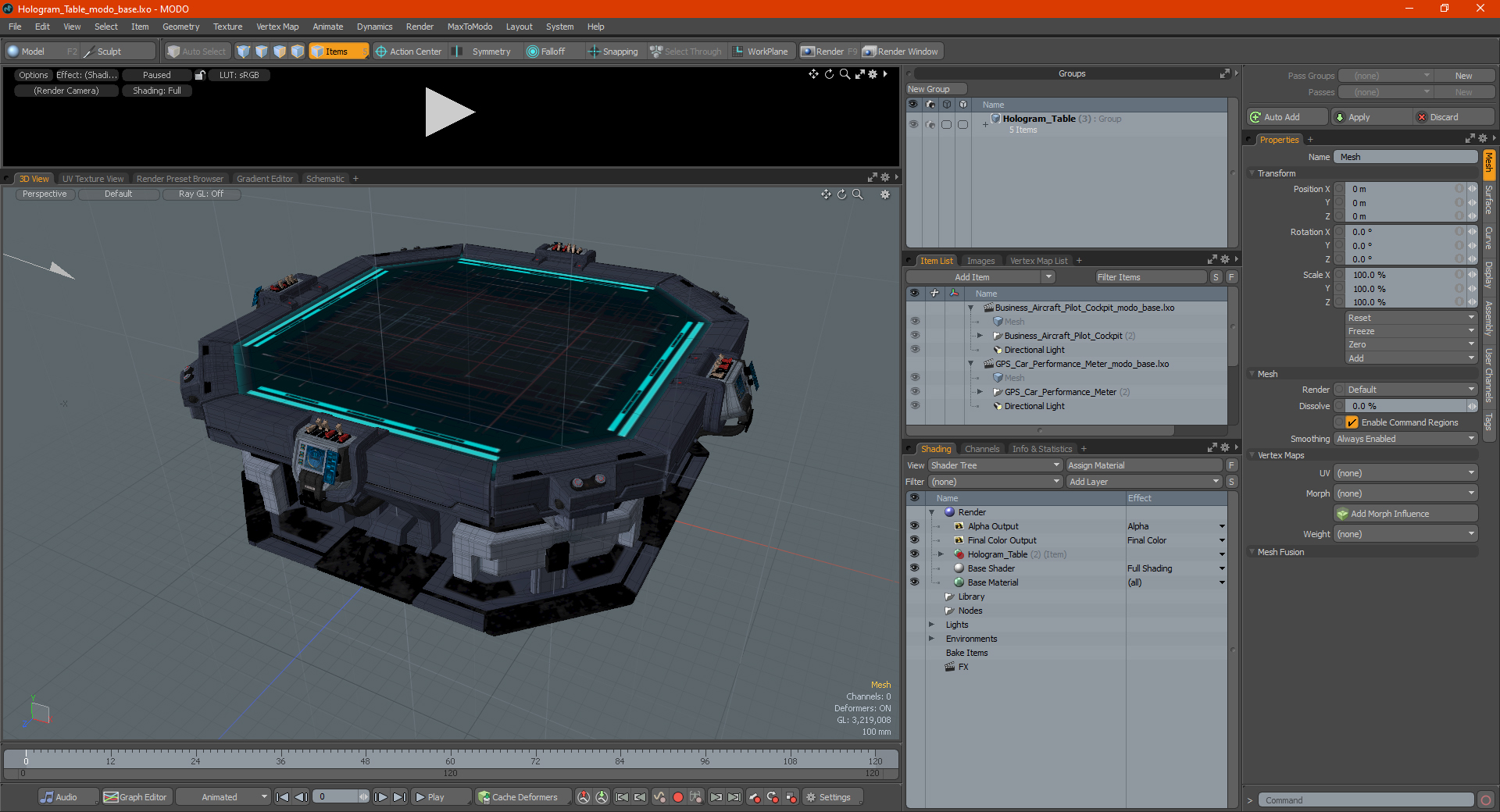Viewport: 1500px width, 812px height.
Task: Open the Geometry menu
Action: [x=181, y=27]
